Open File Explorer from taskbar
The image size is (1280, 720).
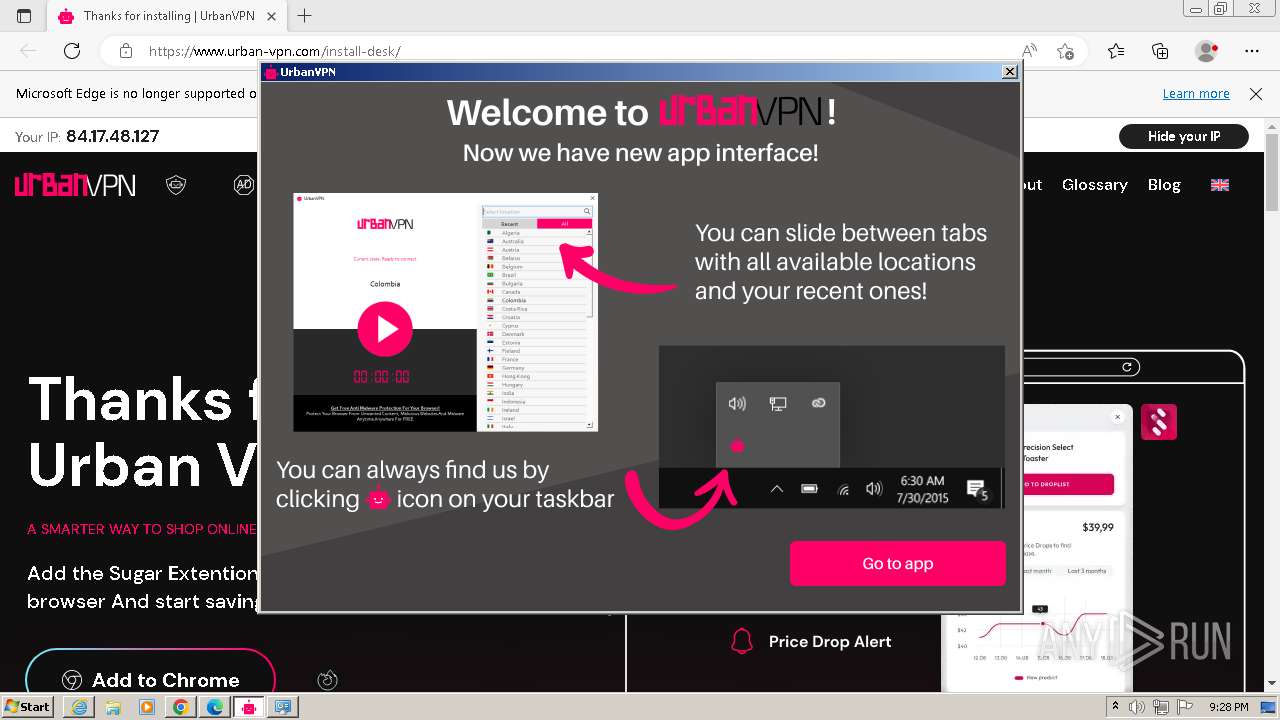click(x=113, y=707)
